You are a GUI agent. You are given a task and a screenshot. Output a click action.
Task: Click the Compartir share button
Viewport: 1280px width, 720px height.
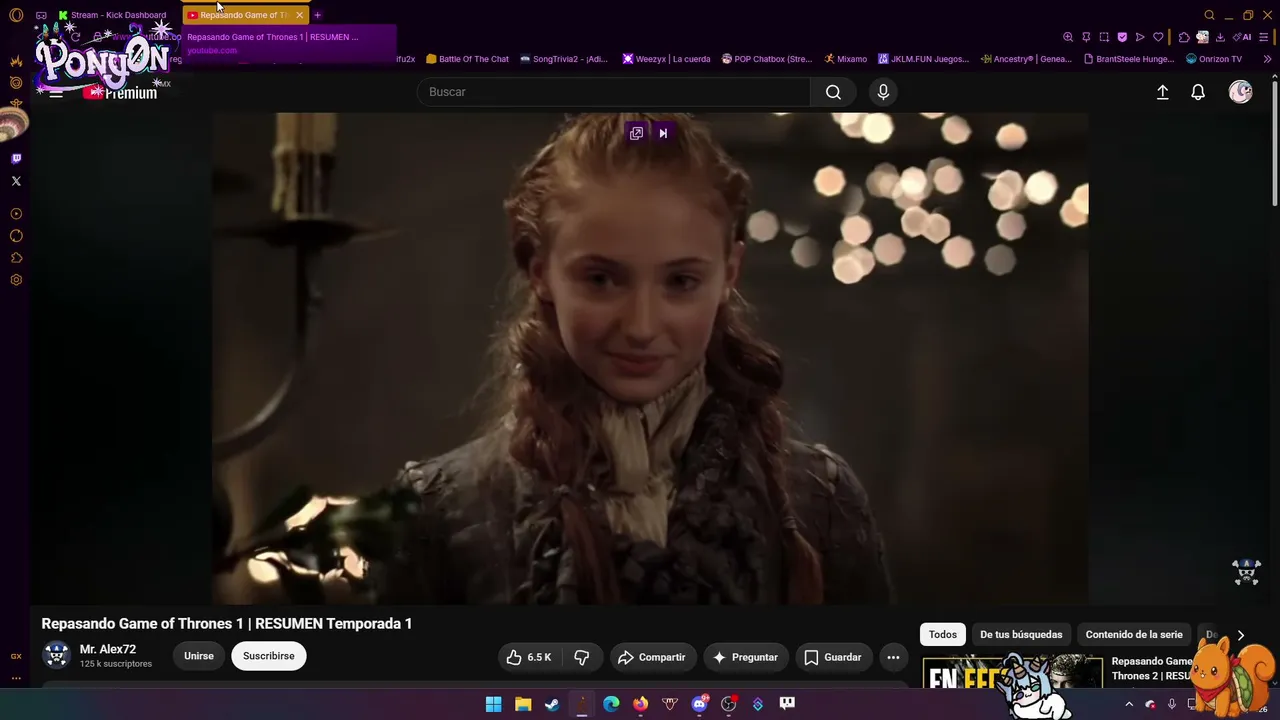click(652, 657)
